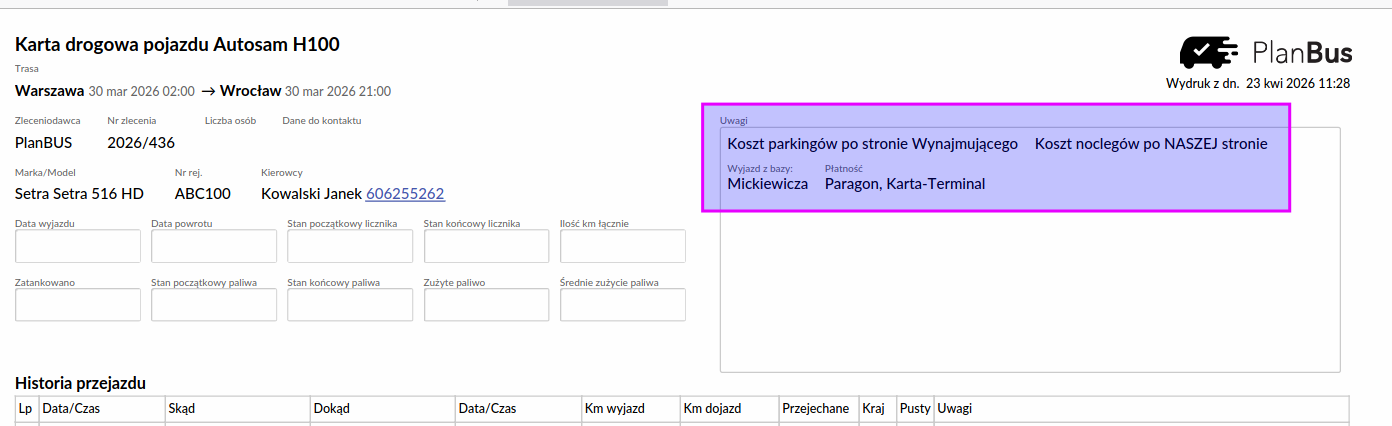This screenshot has width=1392, height=426.
Task: Click the PlanBus bus logo icon
Action: coord(1211,52)
